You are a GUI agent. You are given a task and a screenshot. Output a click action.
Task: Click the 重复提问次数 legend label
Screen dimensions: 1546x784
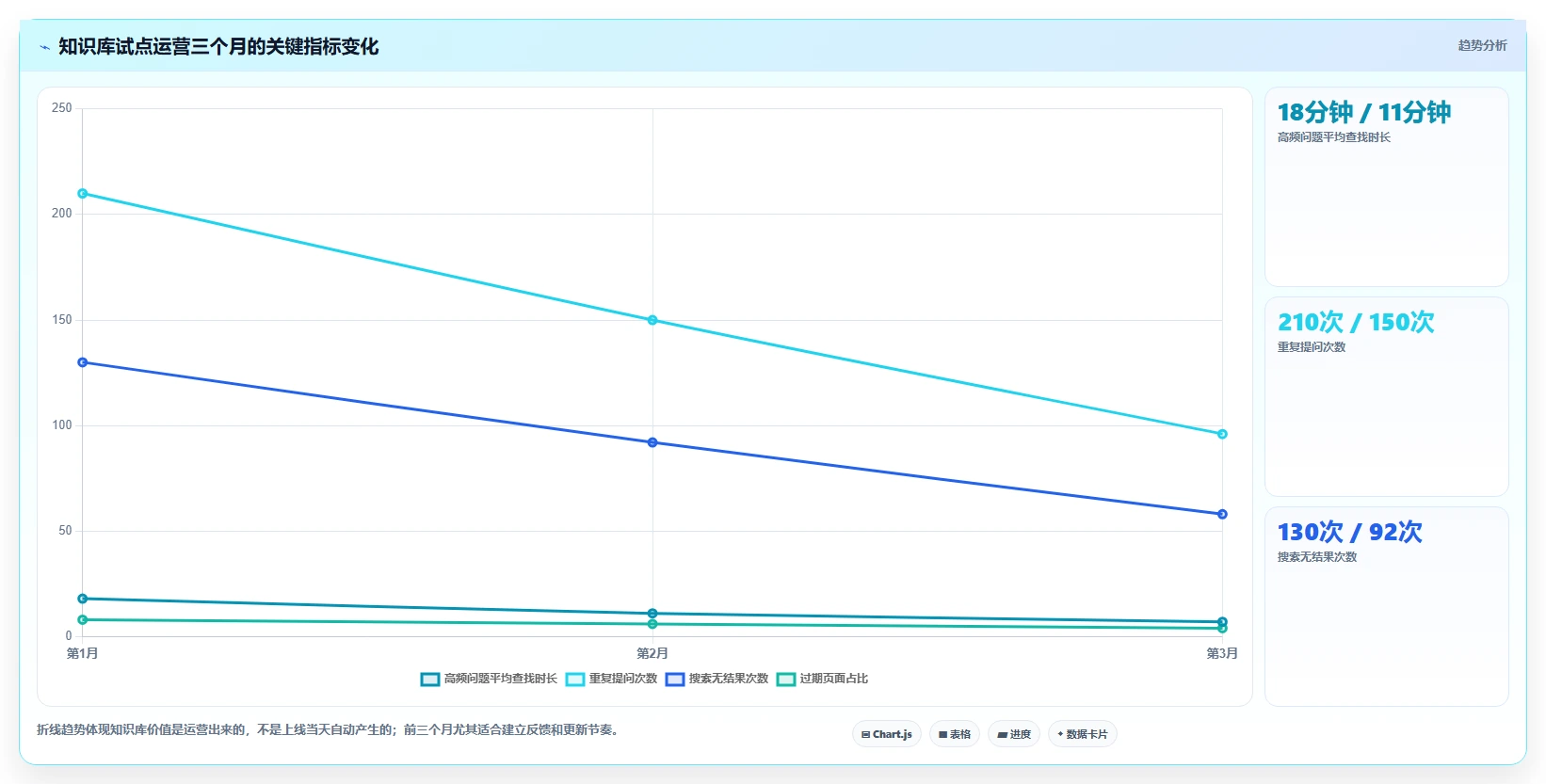[x=623, y=679]
